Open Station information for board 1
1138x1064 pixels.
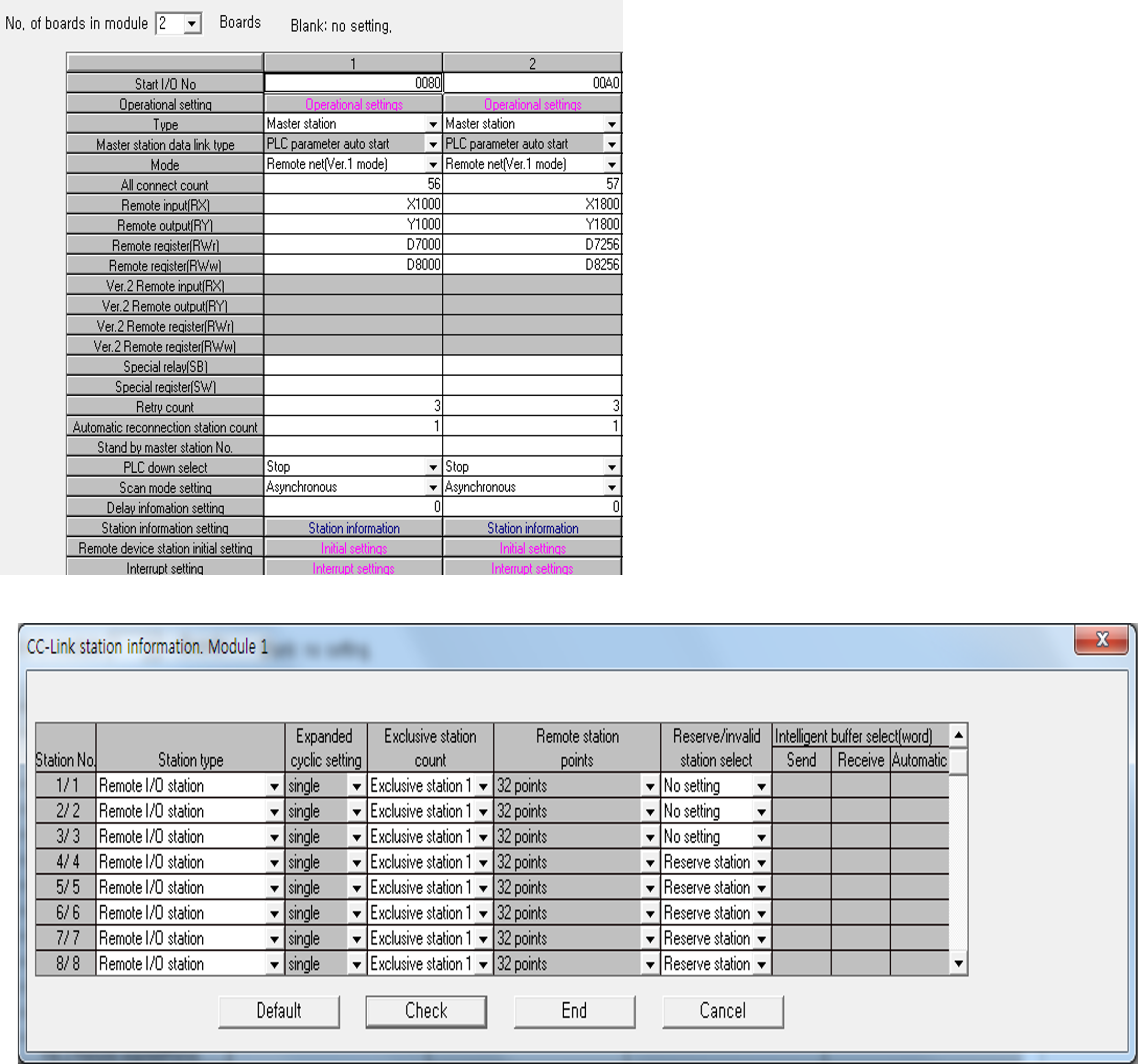pos(353,528)
